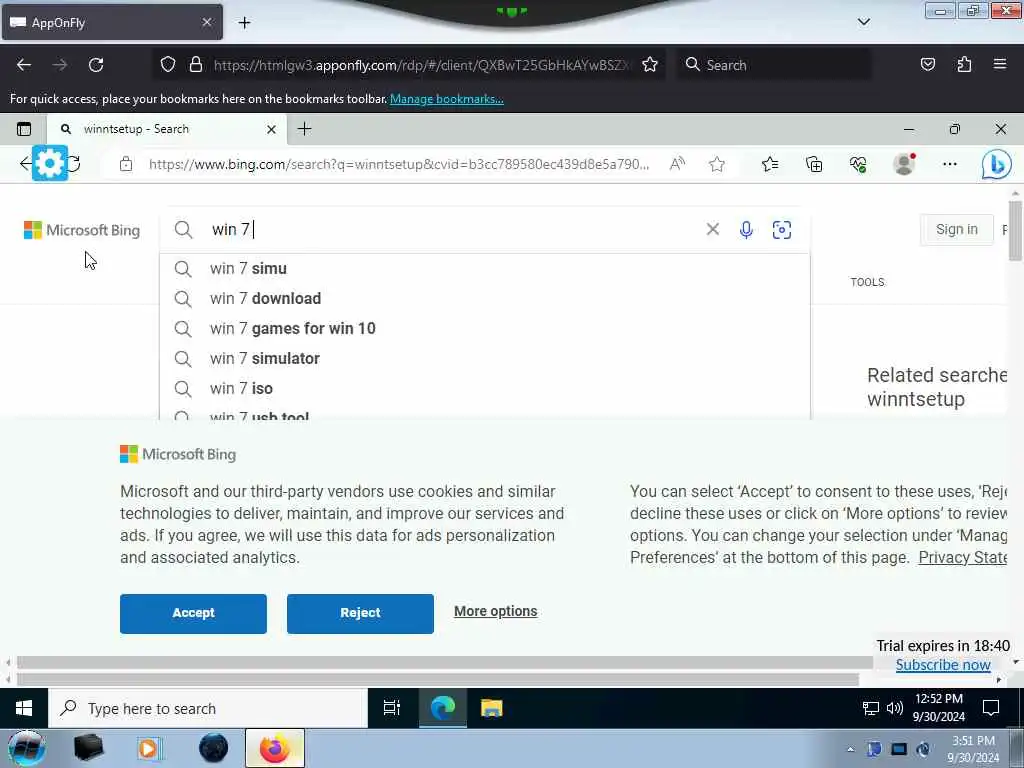The height and width of the screenshot is (768, 1024).
Task: Open the Windows 10 Start button
Action: click(x=24, y=708)
